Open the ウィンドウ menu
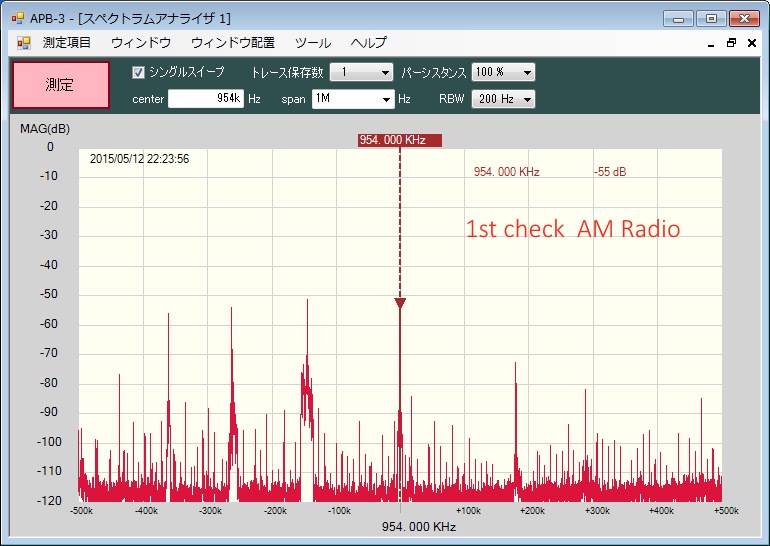The height and width of the screenshot is (546, 770). pos(141,43)
